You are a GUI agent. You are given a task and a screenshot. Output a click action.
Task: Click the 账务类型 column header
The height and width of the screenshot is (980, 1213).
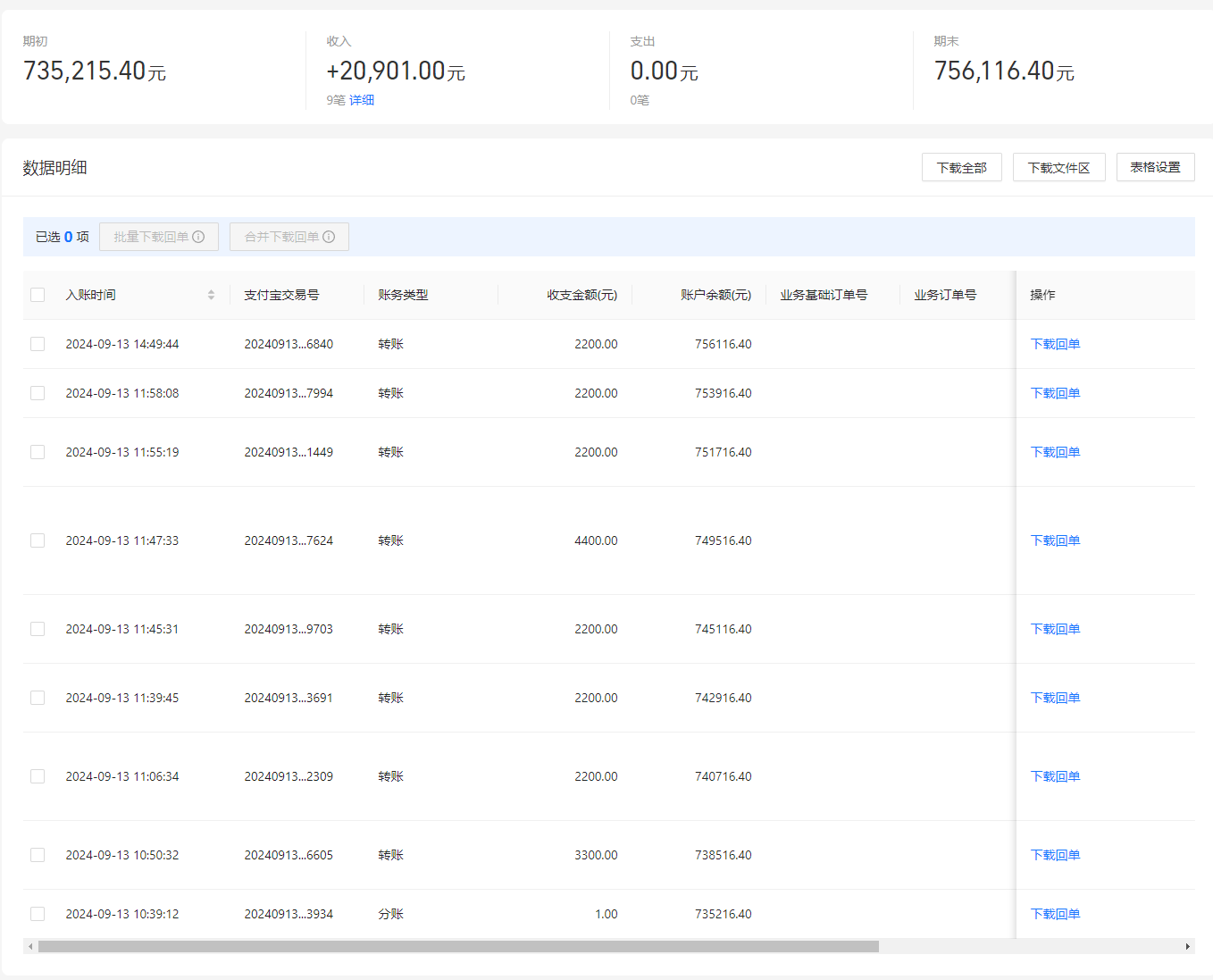pyautogui.click(x=403, y=295)
